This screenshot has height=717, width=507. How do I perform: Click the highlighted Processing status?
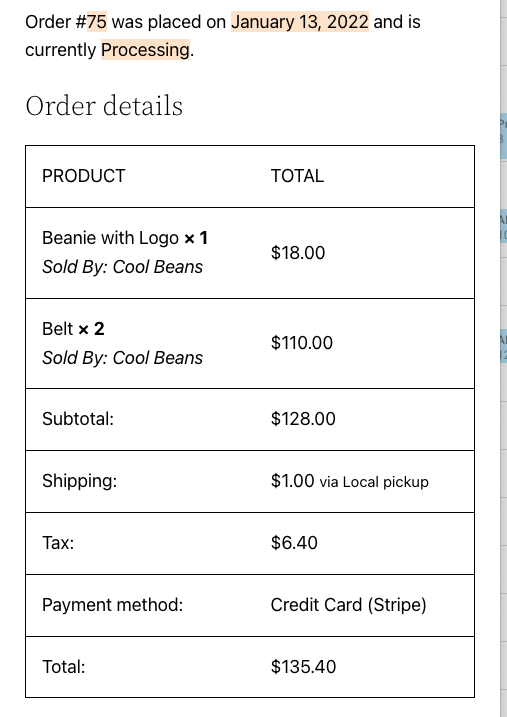pyautogui.click(x=145, y=50)
